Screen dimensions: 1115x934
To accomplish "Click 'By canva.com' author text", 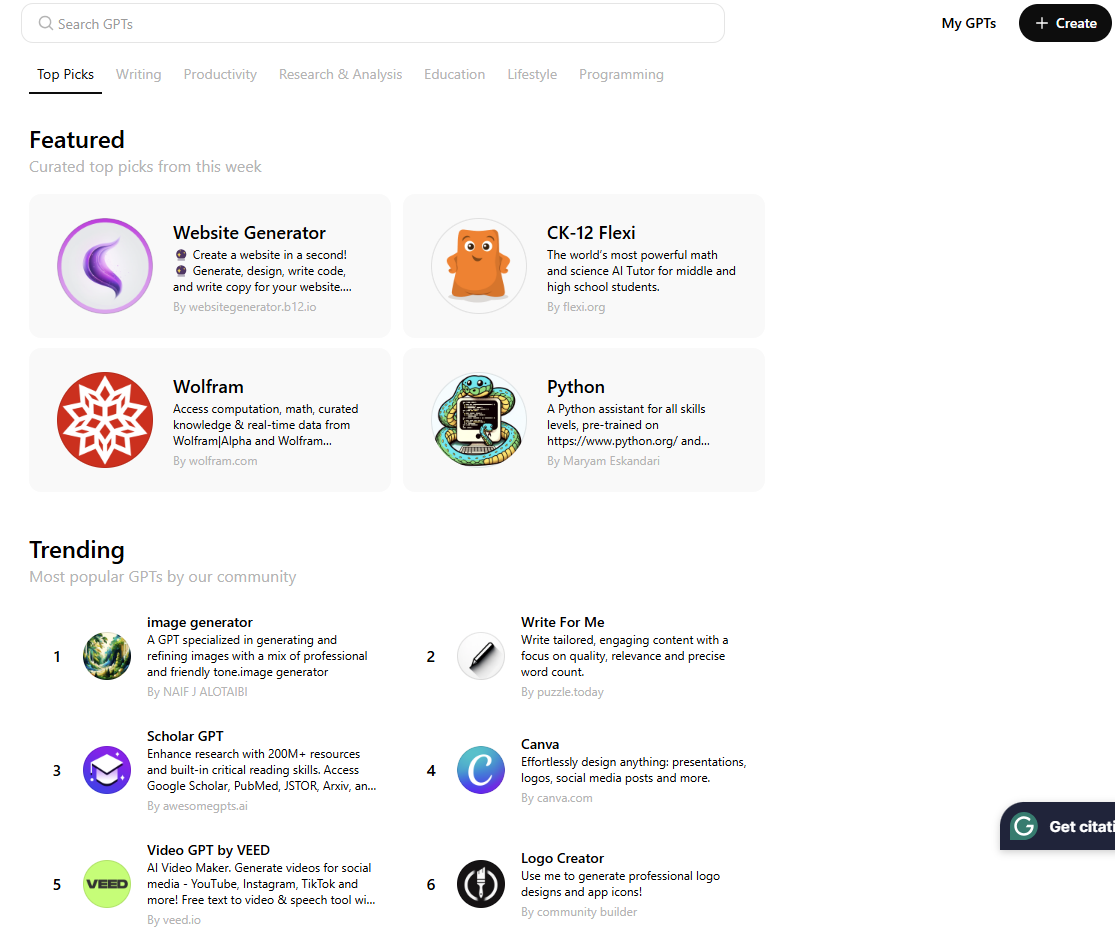I will tap(557, 797).
